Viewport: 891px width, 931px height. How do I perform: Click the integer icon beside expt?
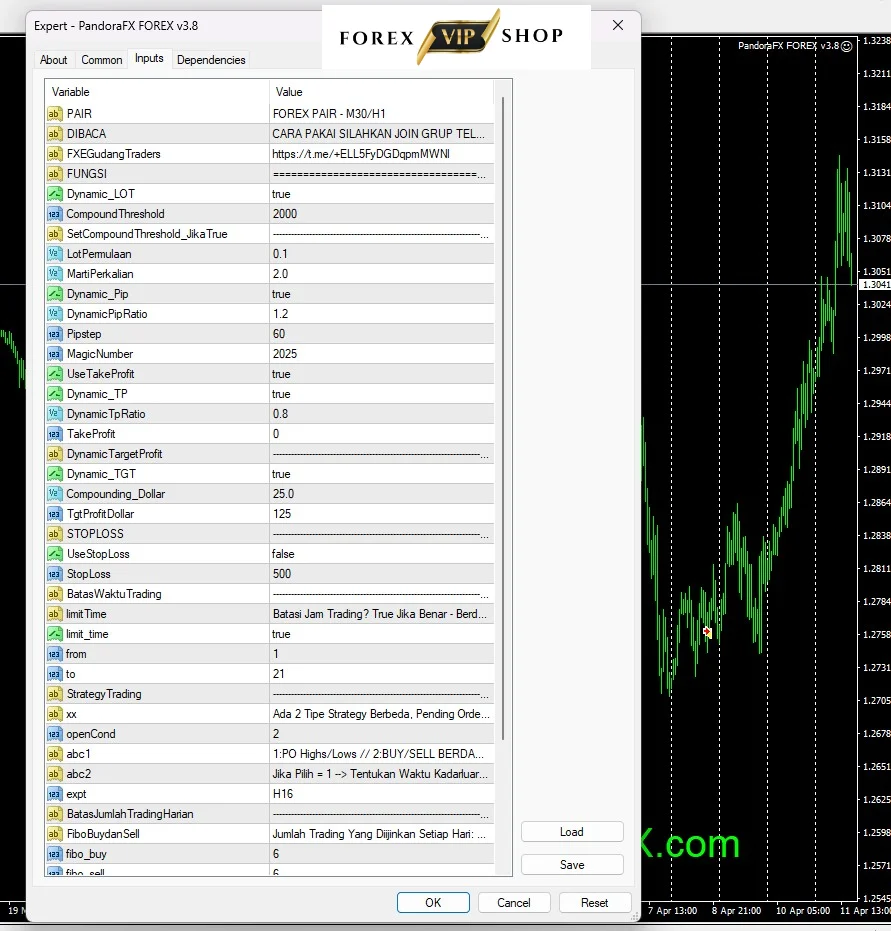[54, 794]
